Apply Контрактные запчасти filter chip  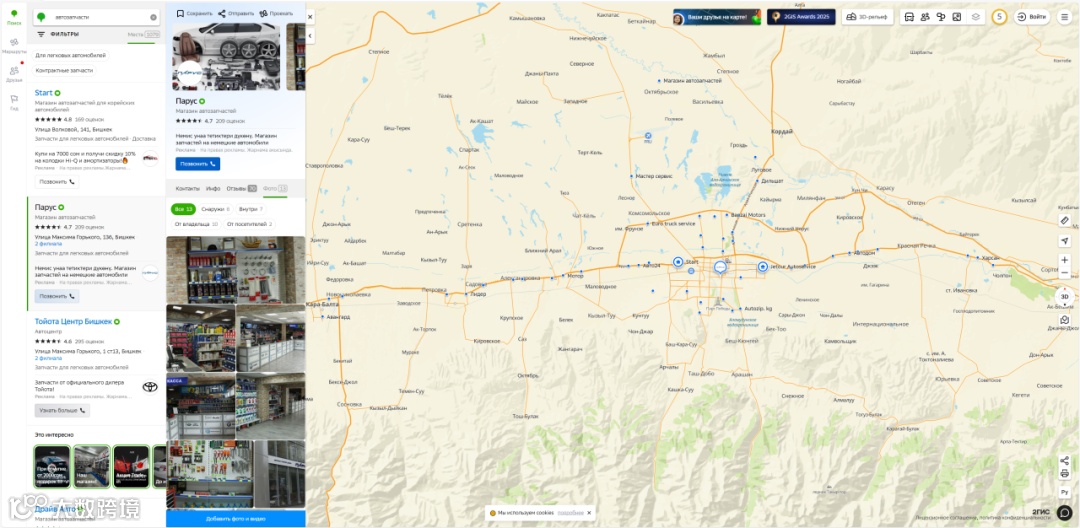coord(65,70)
